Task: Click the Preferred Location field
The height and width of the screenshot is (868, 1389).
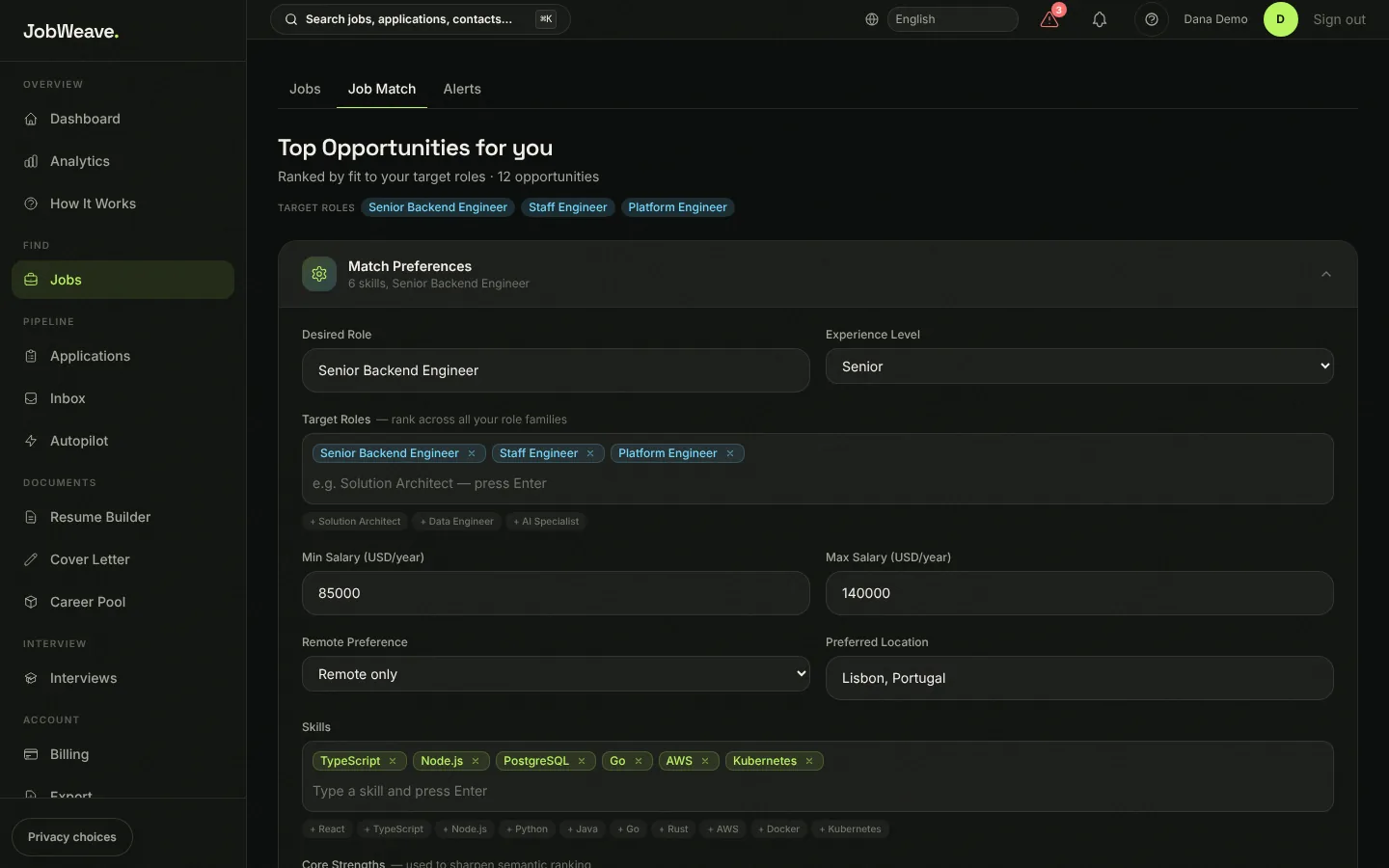Action: tap(1079, 678)
